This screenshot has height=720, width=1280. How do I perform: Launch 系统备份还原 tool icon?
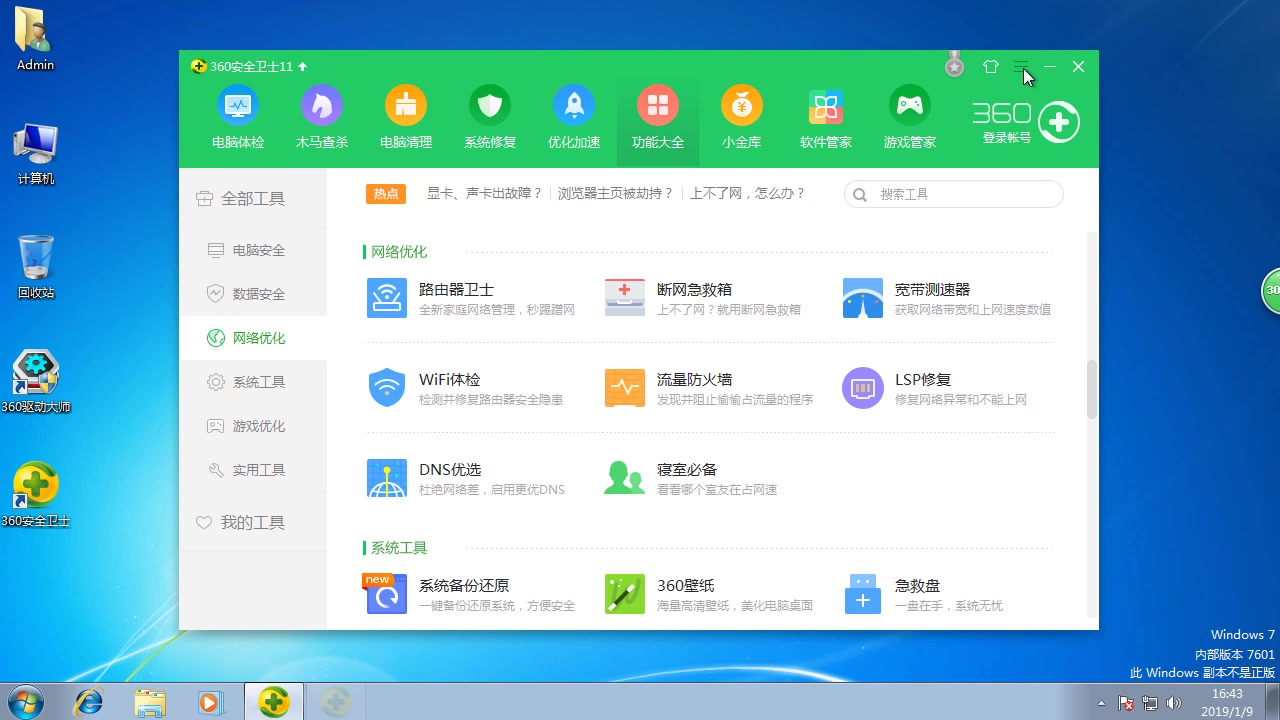coord(387,594)
